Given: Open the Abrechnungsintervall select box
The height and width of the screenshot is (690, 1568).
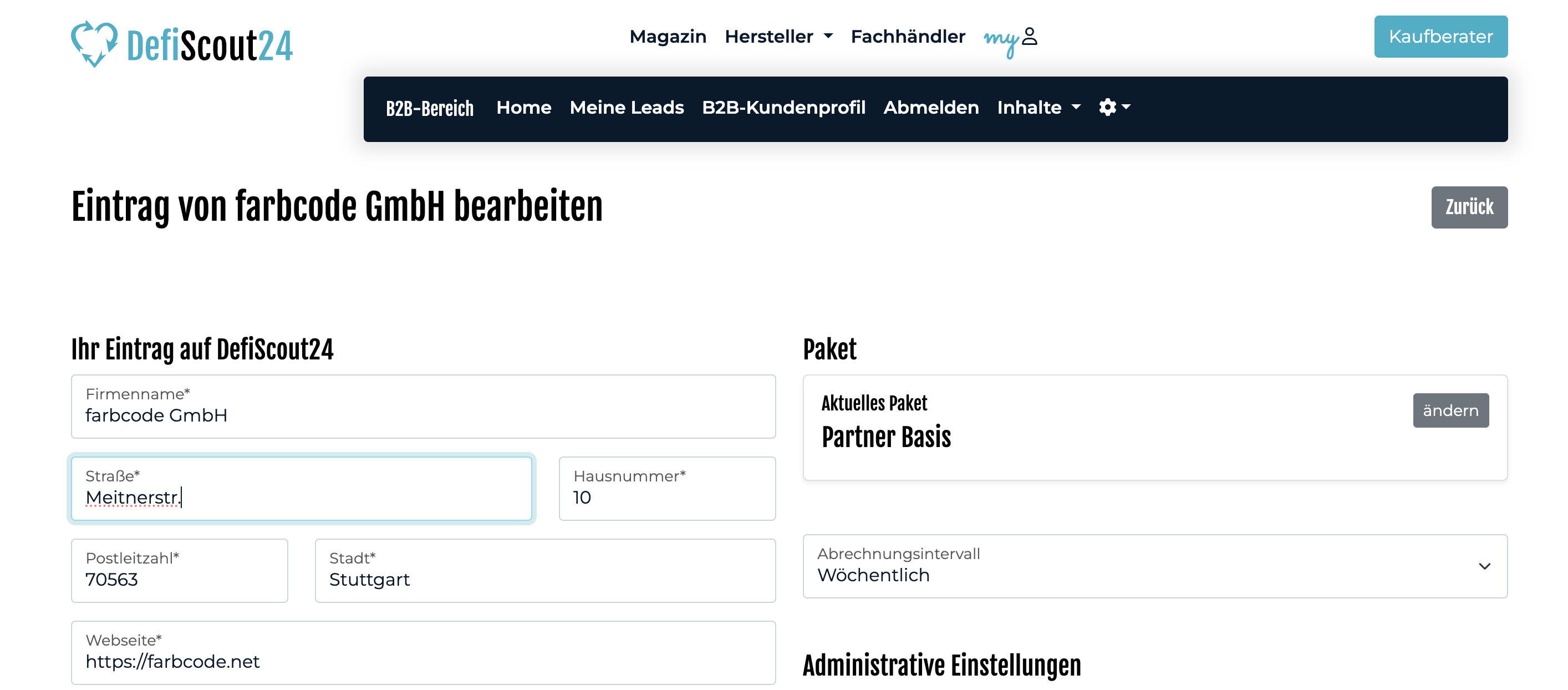Looking at the screenshot, I should click(x=1155, y=566).
